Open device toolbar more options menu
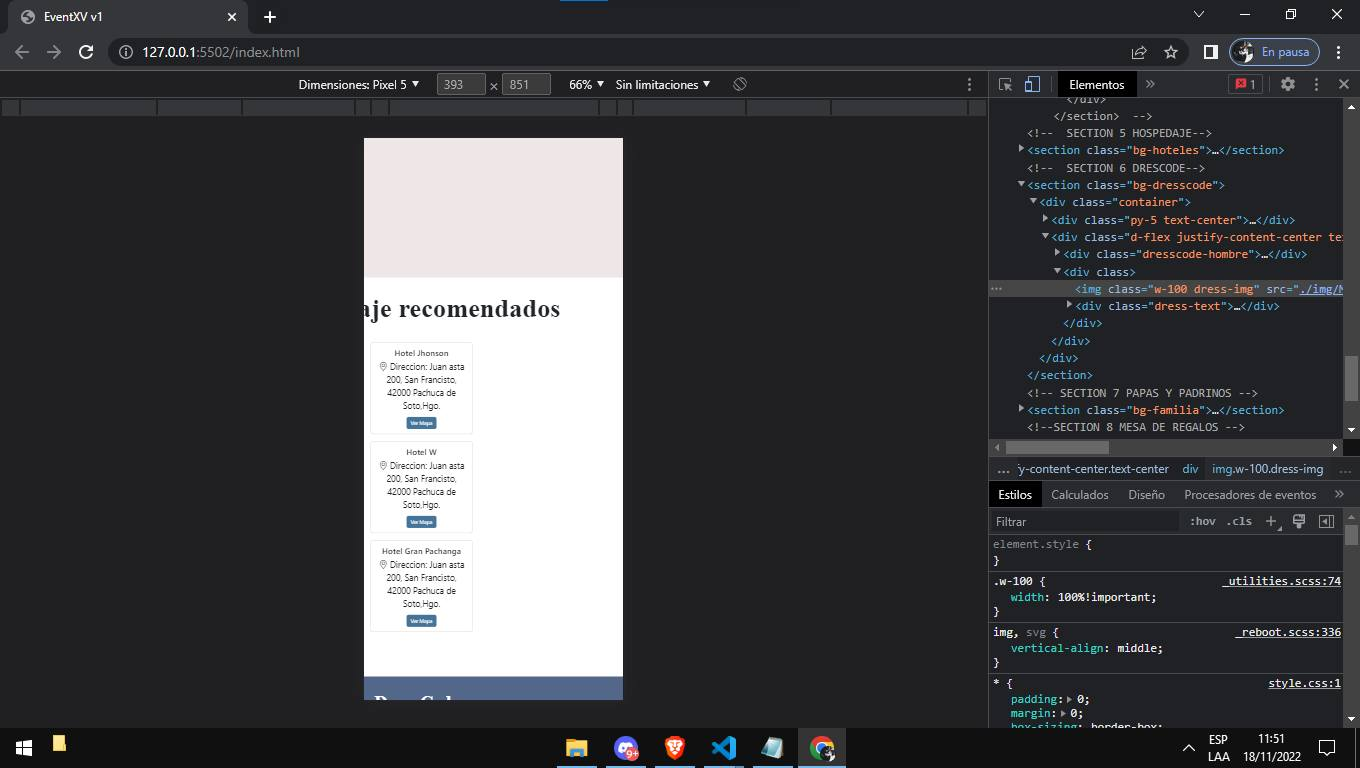The width and height of the screenshot is (1360, 768). coord(969,85)
